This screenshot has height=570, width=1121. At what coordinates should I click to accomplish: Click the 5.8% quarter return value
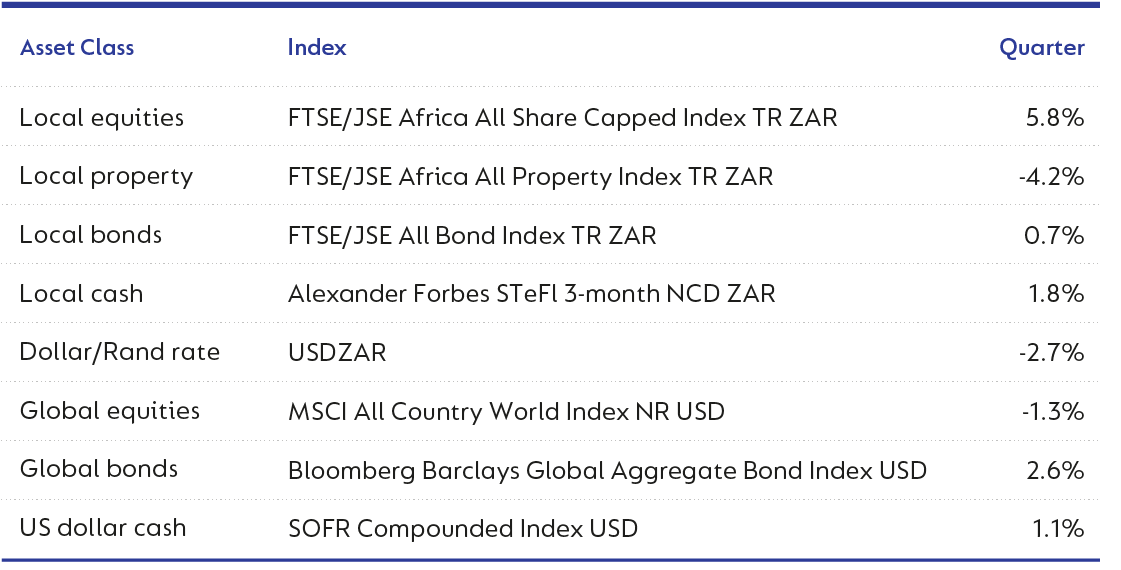1055,118
